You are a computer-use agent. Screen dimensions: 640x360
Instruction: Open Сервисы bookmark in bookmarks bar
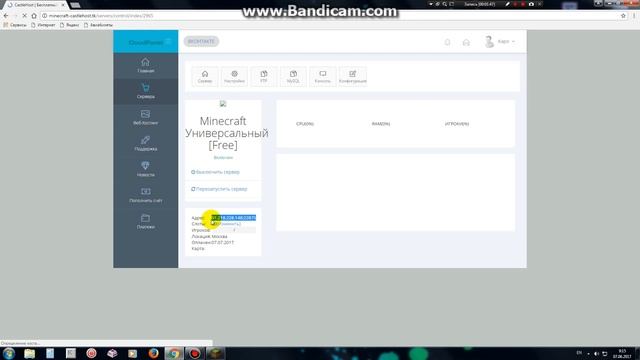pyautogui.click(x=15, y=25)
